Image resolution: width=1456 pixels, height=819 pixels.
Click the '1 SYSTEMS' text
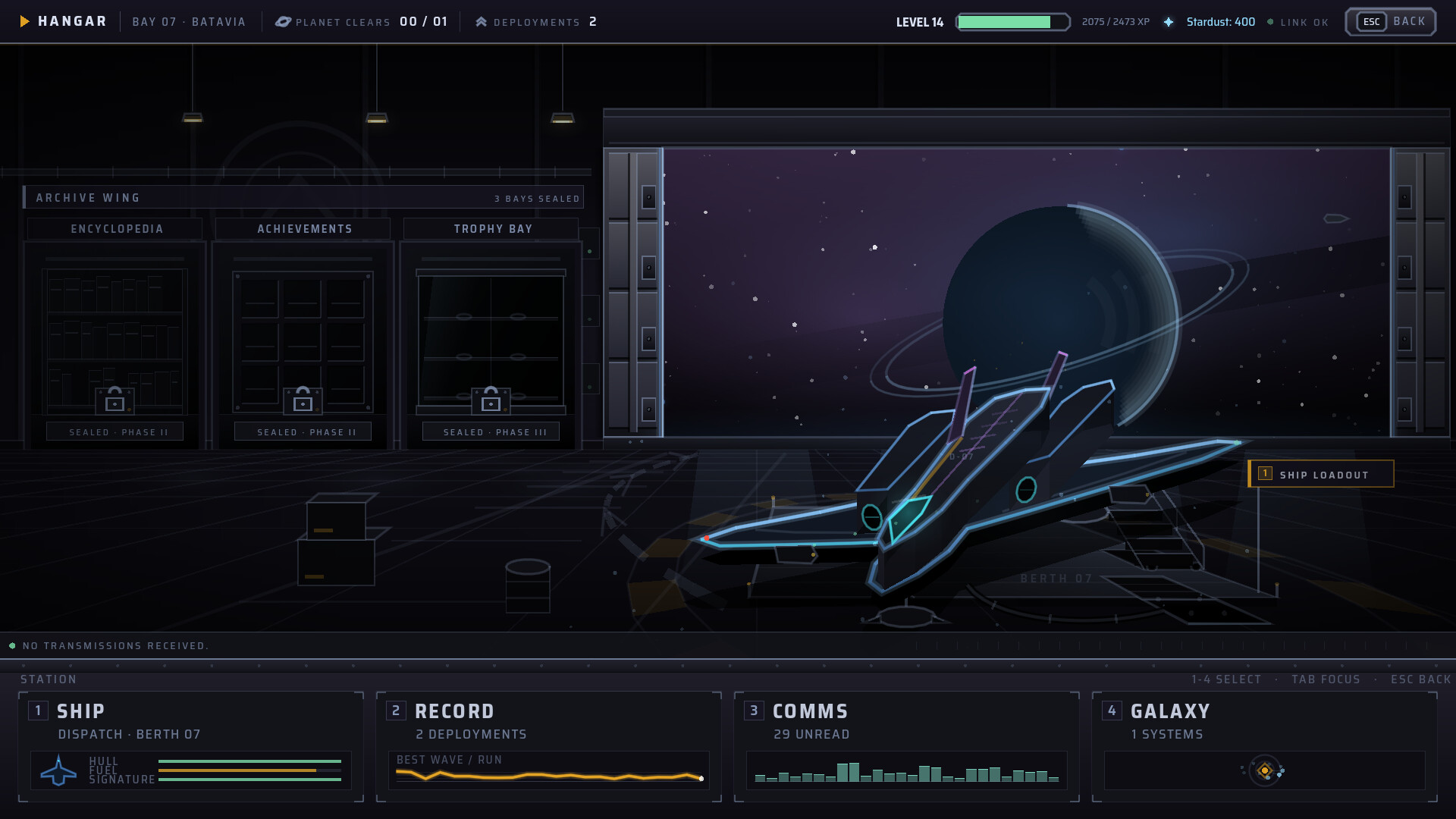(x=1166, y=734)
